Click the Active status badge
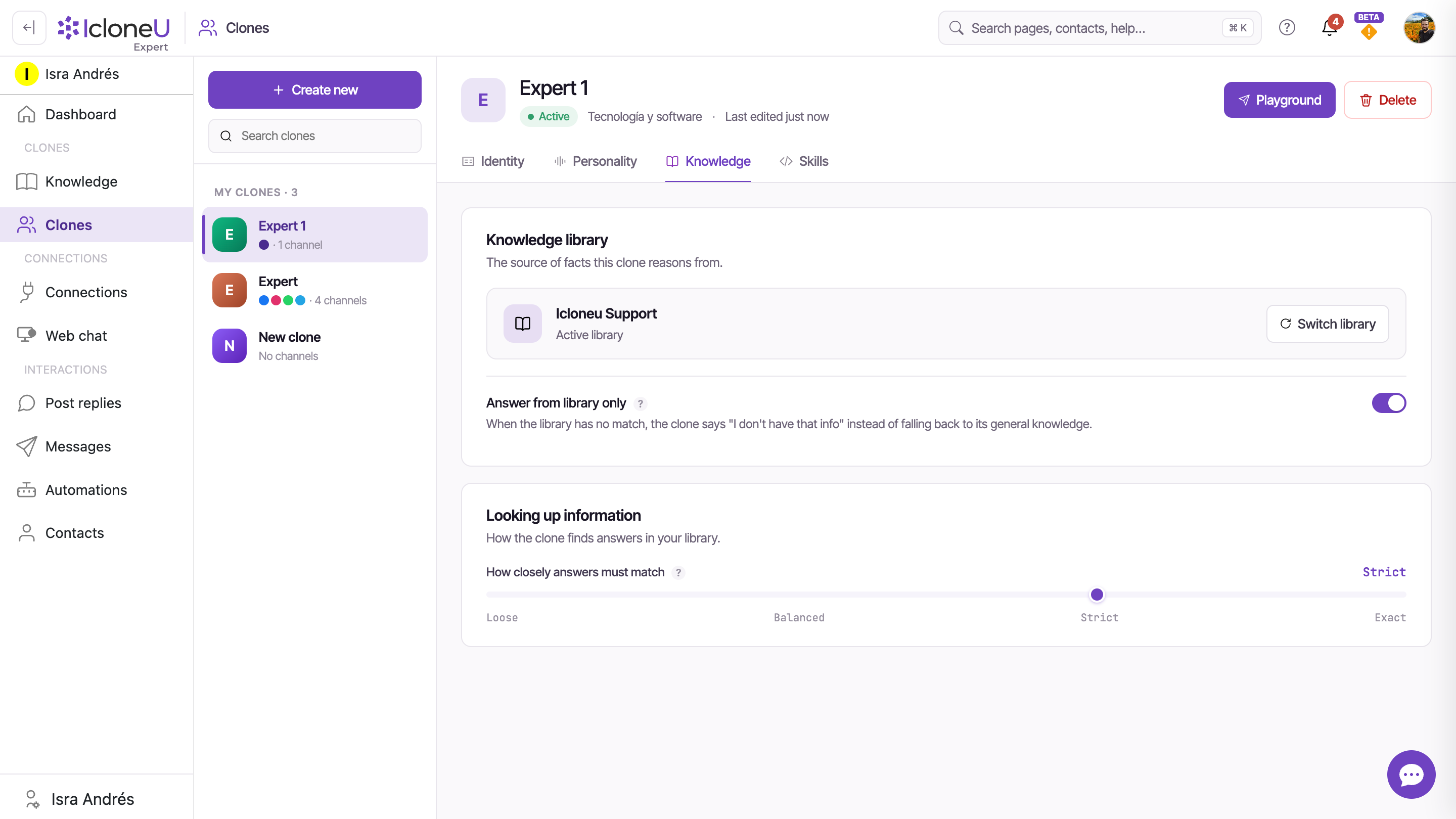1456x819 pixels. point(548,116)
